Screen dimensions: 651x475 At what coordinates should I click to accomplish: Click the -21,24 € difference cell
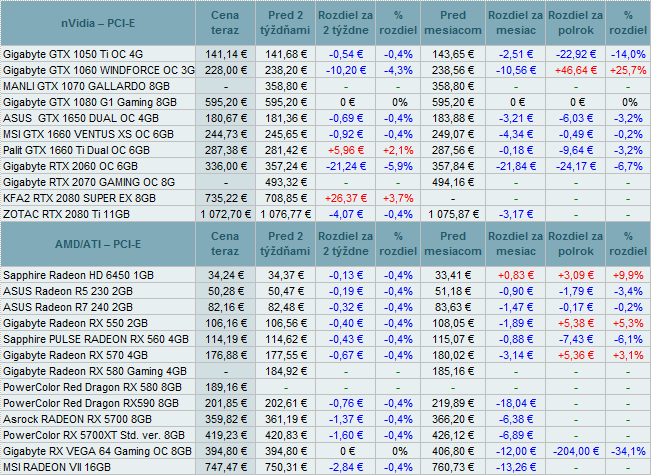(x=346, y=166)
